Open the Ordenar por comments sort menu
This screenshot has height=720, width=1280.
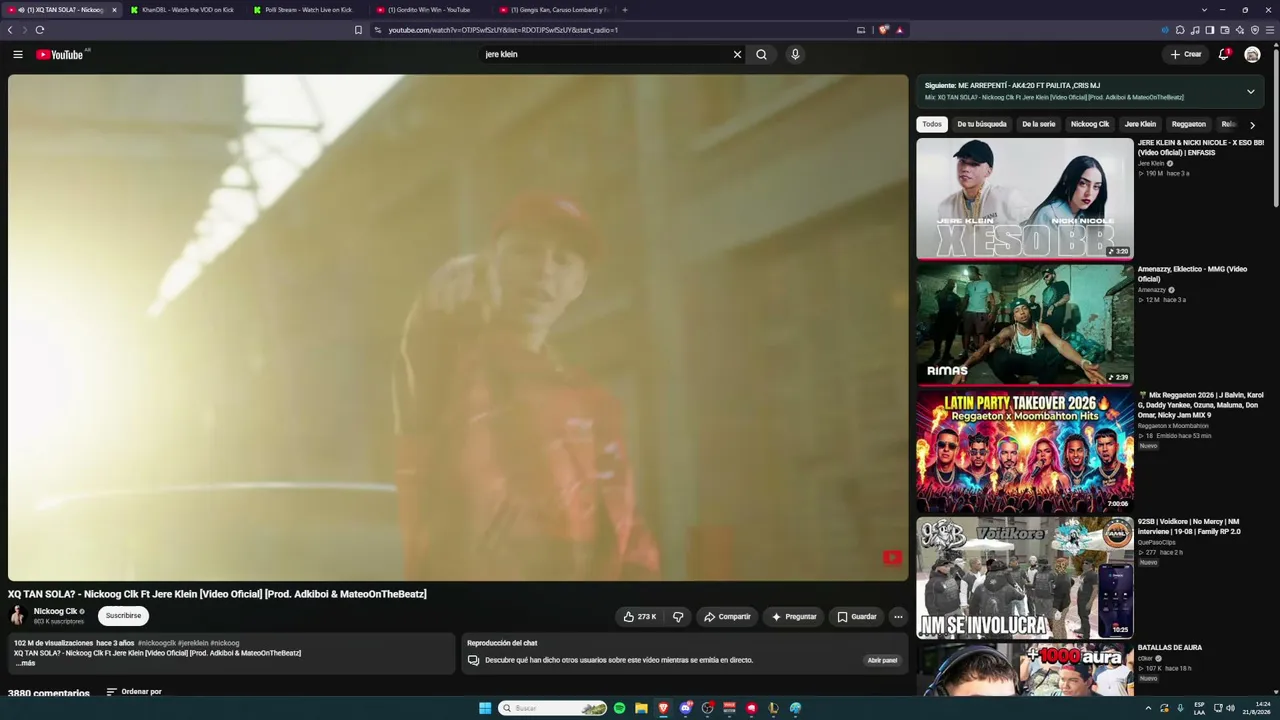tap(134, 692)
